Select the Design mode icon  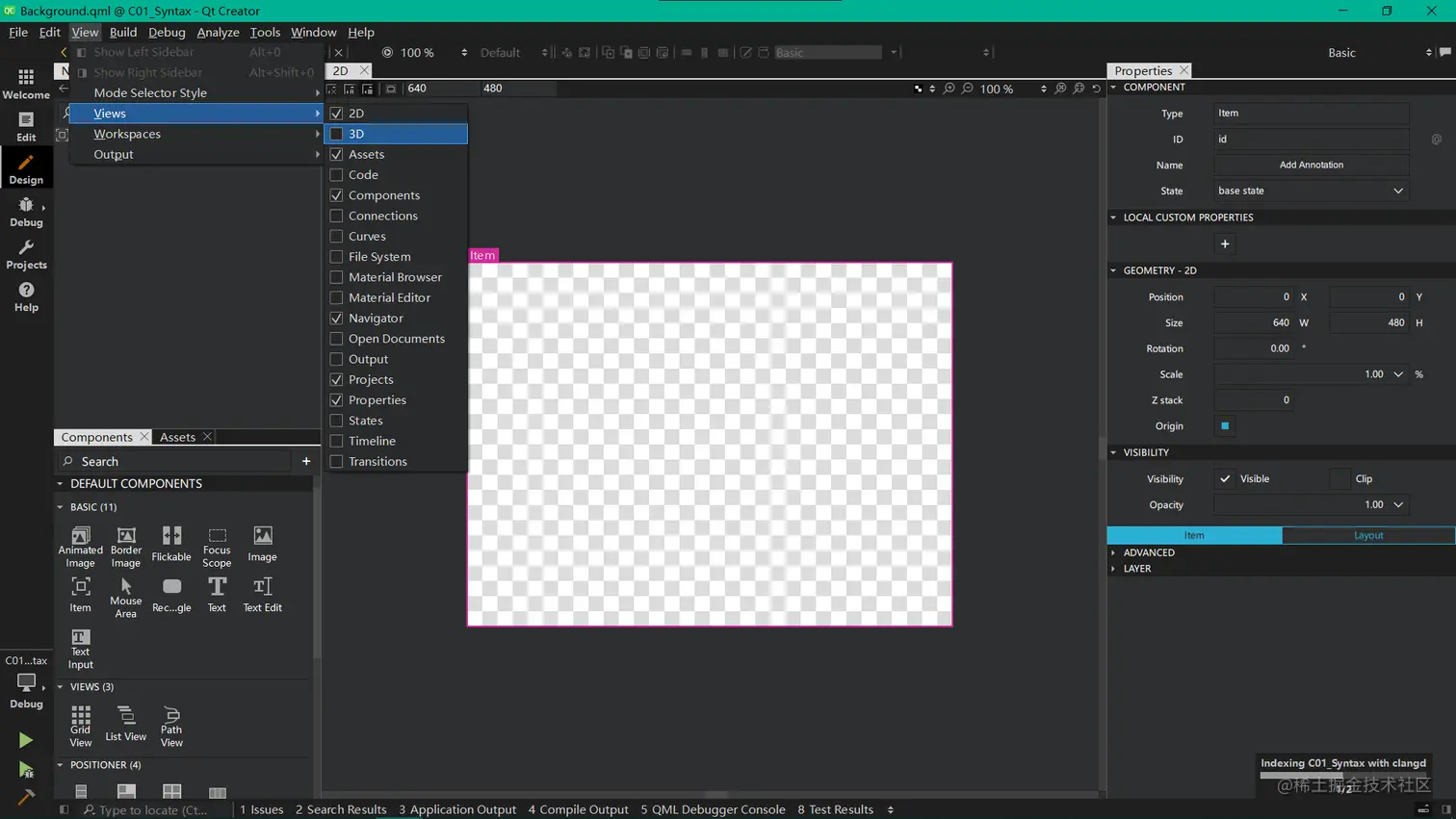click(x=26, y=168)
